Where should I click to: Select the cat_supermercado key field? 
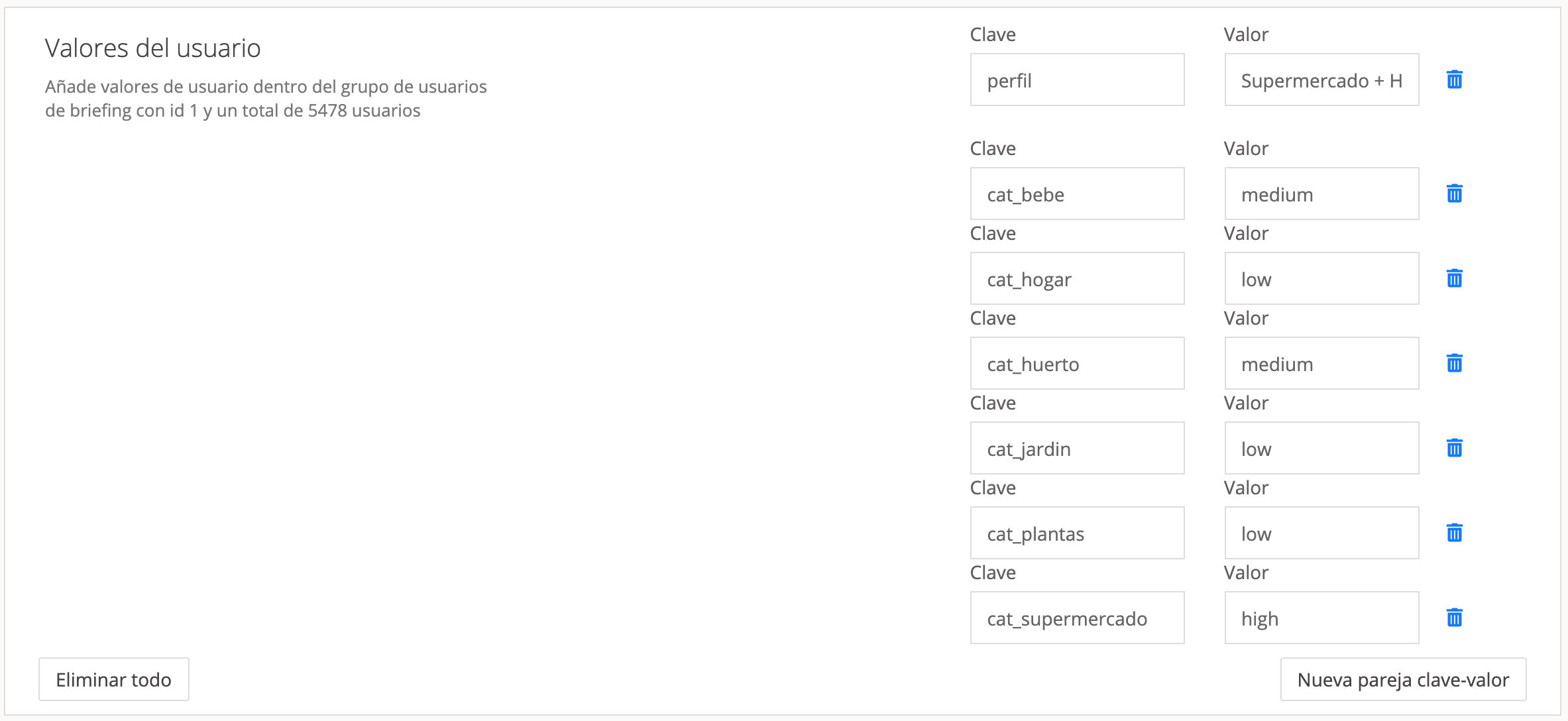tap(1077, 618)
